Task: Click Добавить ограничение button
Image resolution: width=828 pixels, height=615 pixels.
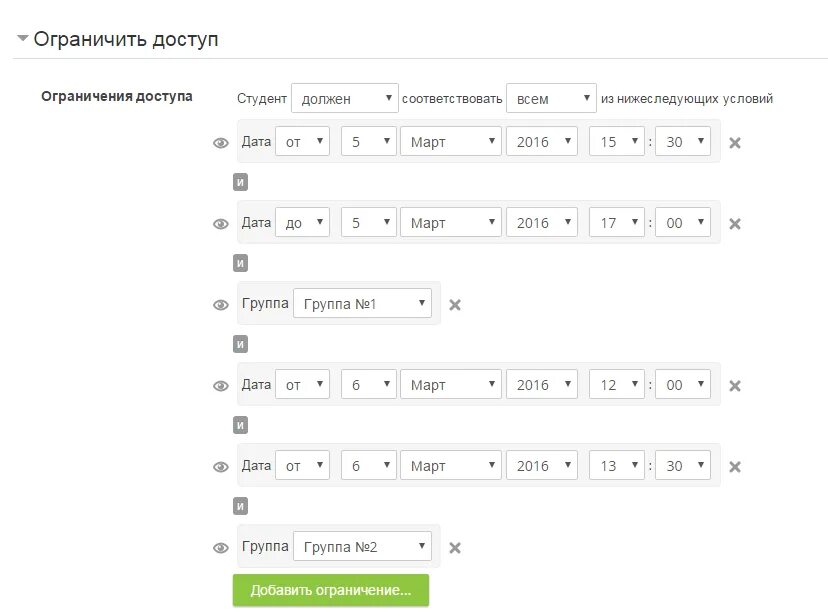Action: point(331,590)
